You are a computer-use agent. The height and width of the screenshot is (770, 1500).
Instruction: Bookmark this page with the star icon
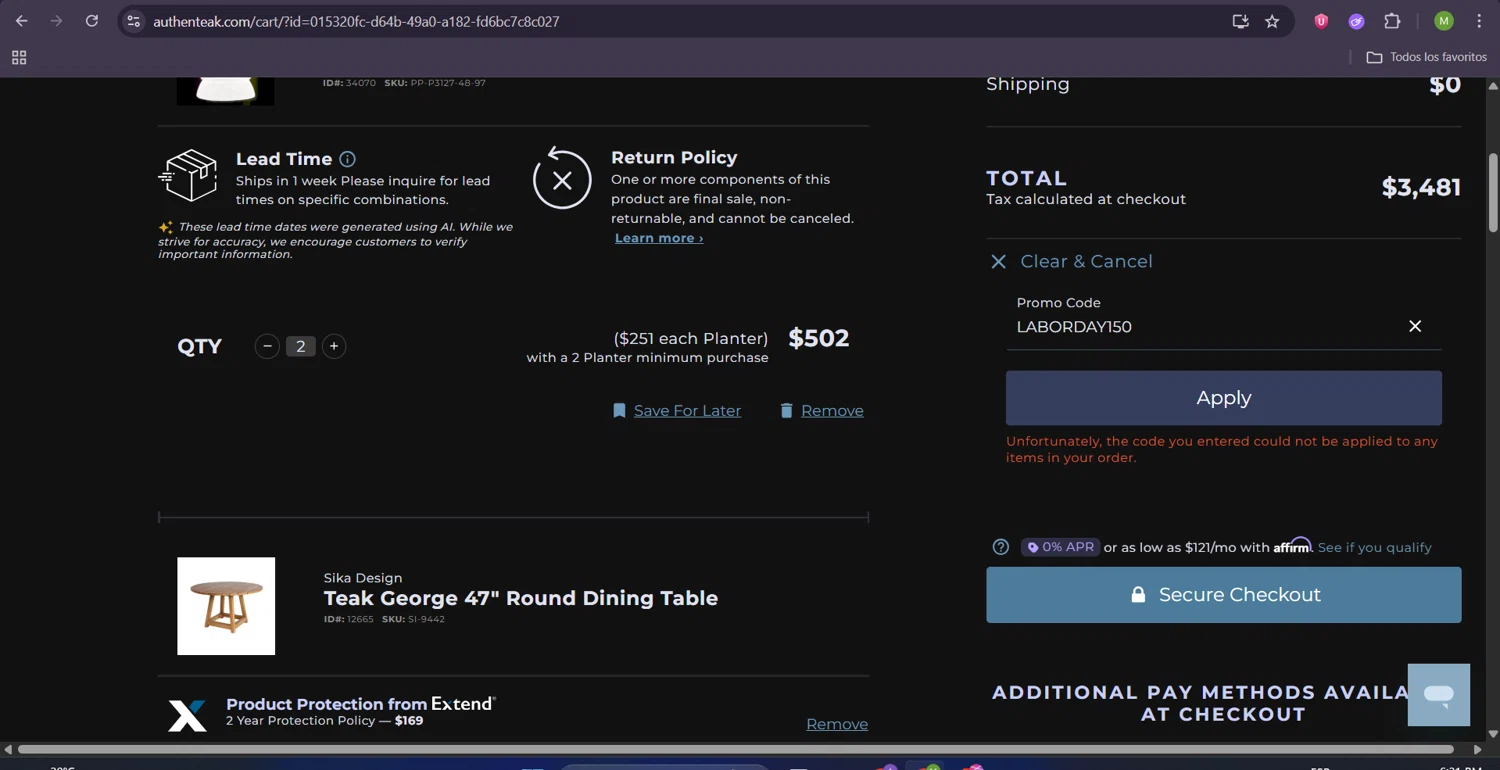point(1272,21)
